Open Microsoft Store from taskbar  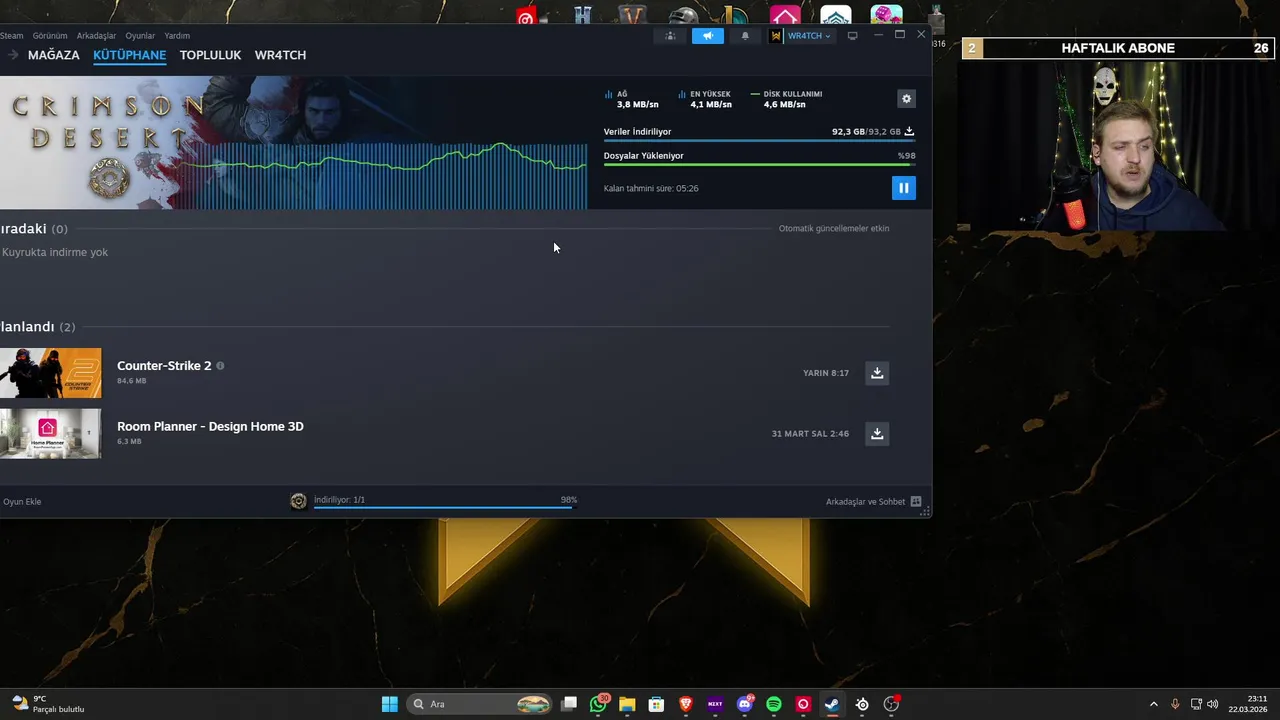[x=656, y=704]
